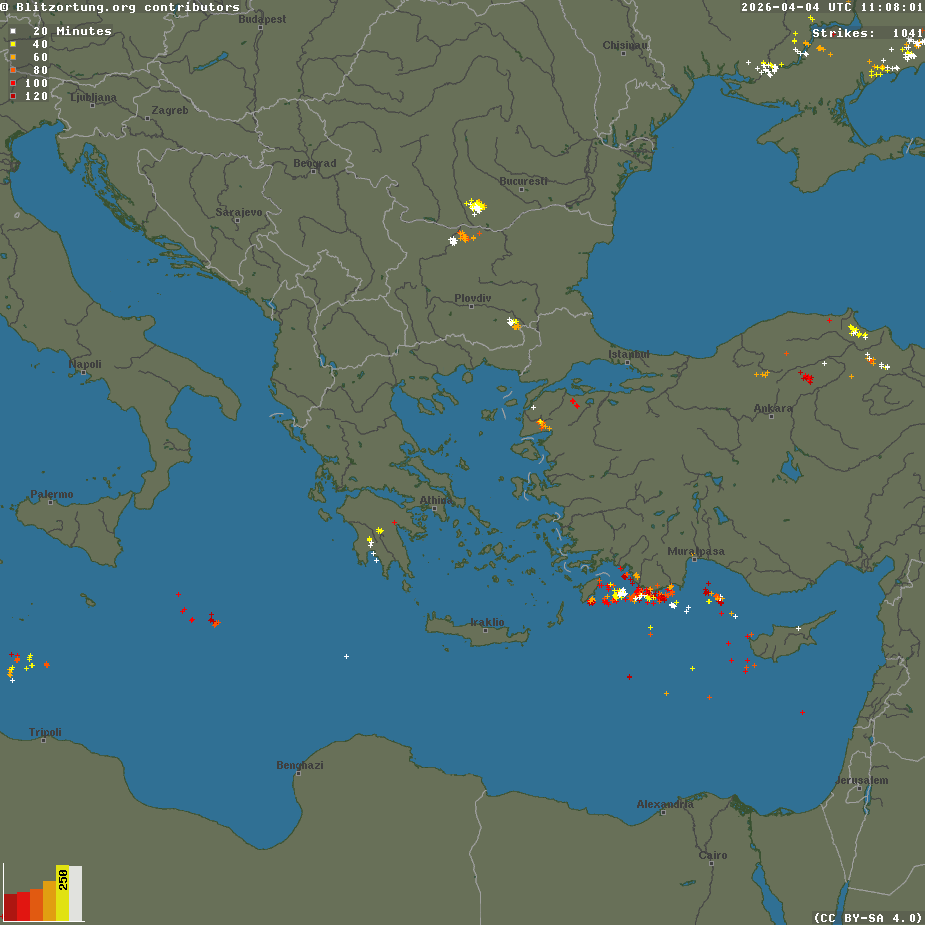Click the Plovdiv city marker
925x925 pixels.
[x=471, y=306]
